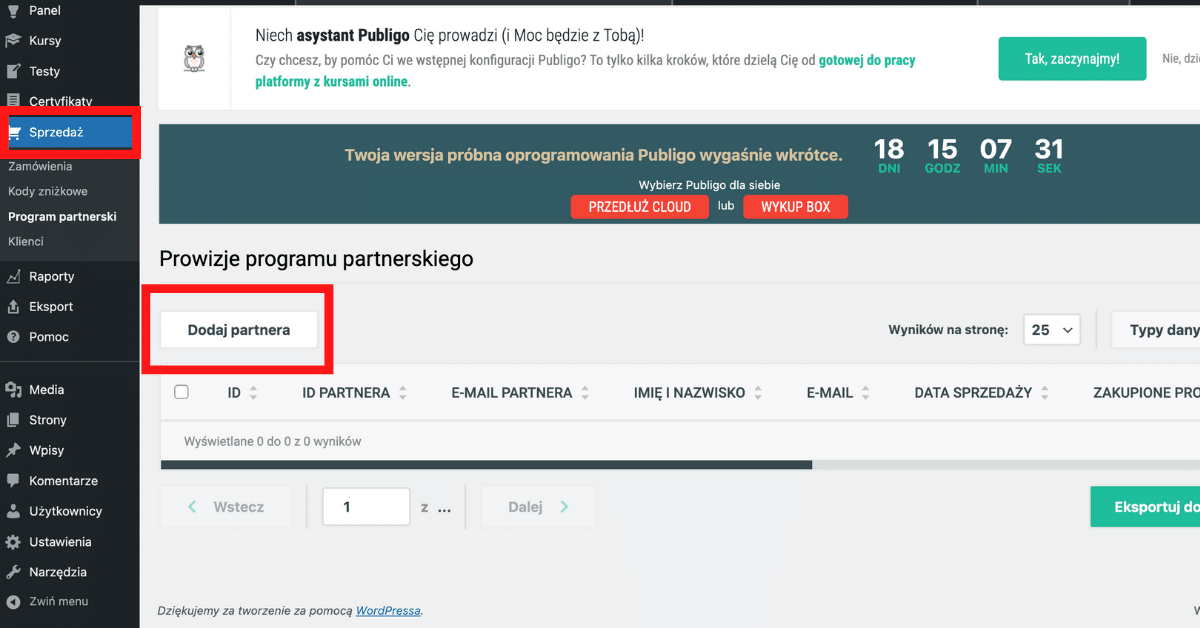Click the Zwiń menu collapse arrow icon
1200x628 pixels.
tap(13, 602)
